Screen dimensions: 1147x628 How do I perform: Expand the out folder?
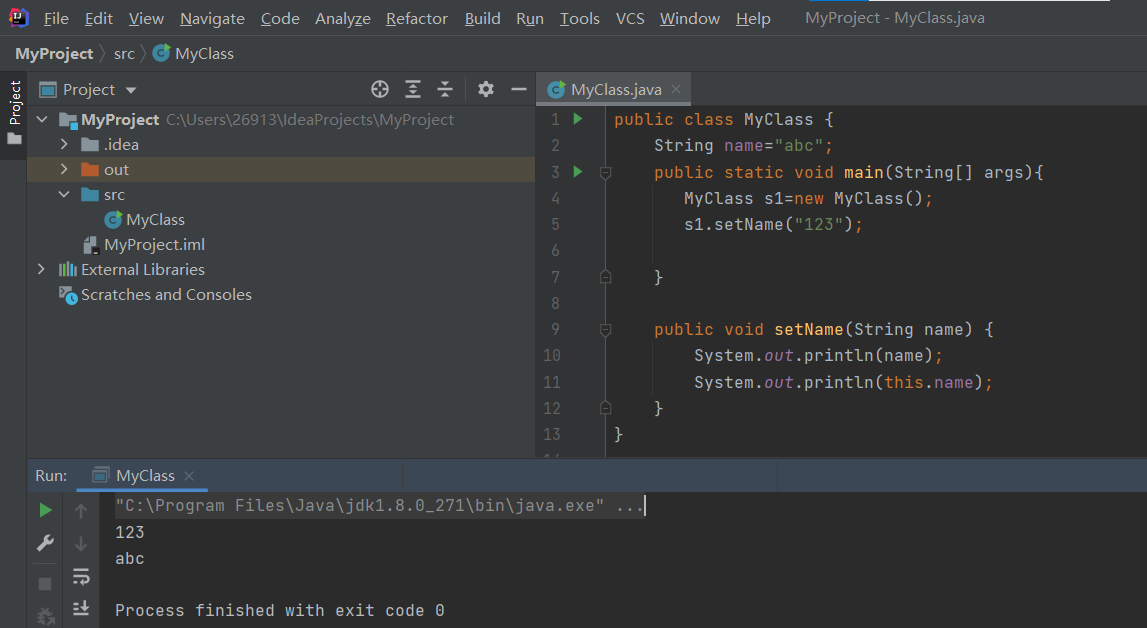64,169
